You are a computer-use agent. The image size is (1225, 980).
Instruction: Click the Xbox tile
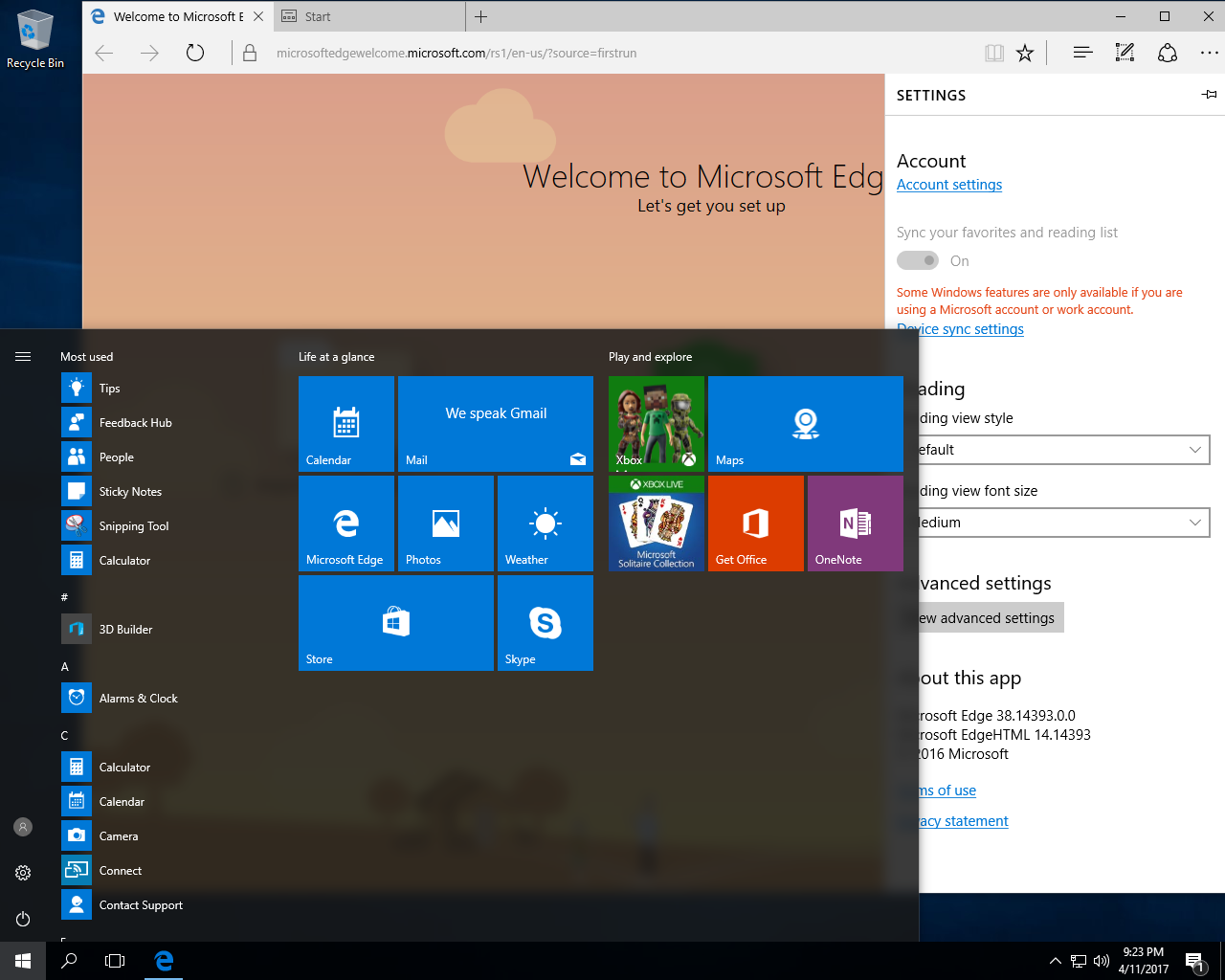(x=657, y=424)
